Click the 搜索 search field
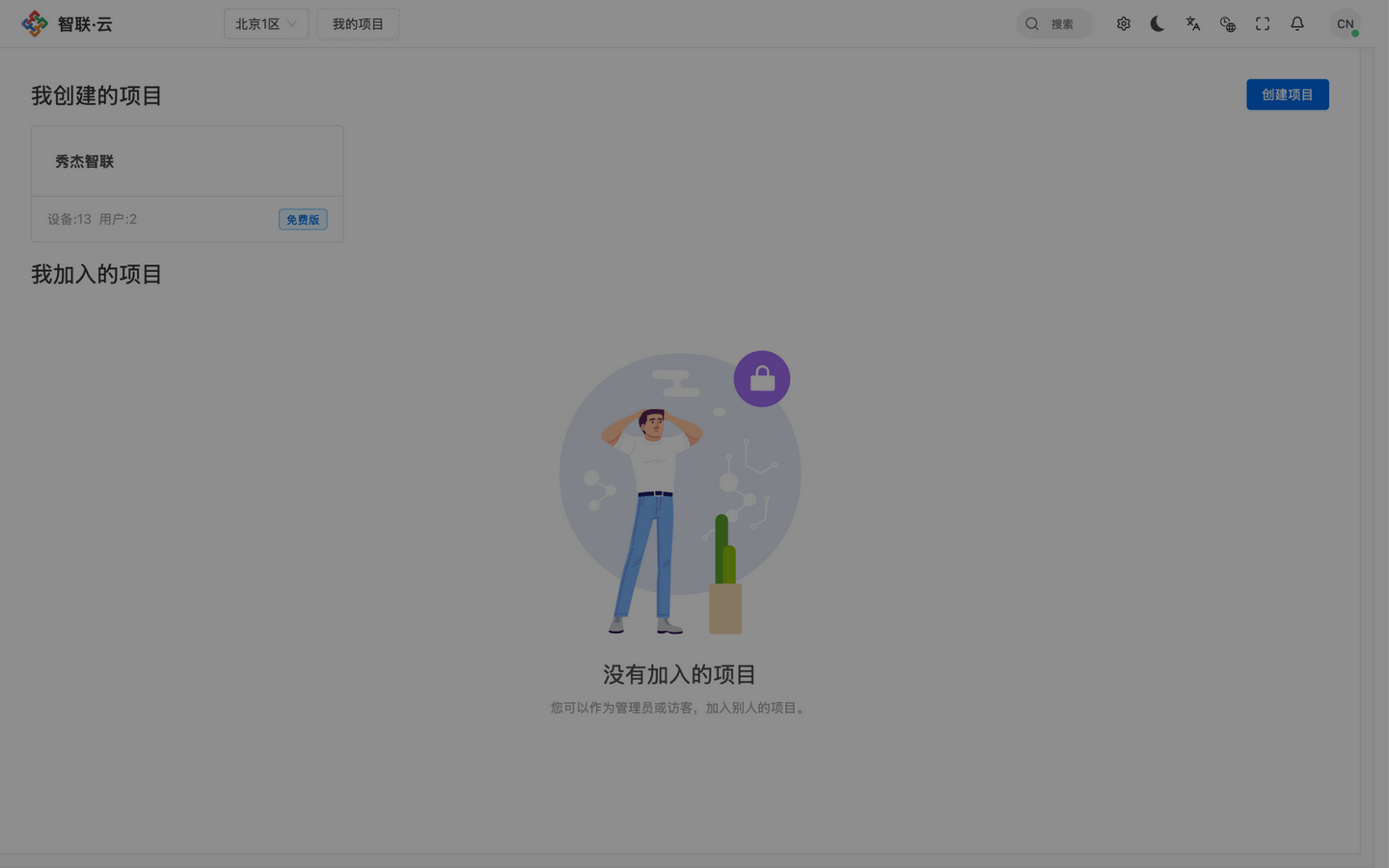Viewport: 1389px width, 868px height. pos(1054,24)
